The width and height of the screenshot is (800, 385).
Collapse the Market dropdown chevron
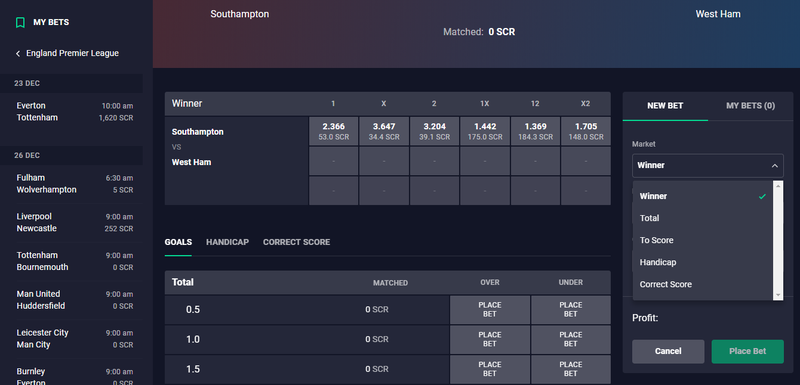coord(774,166)
